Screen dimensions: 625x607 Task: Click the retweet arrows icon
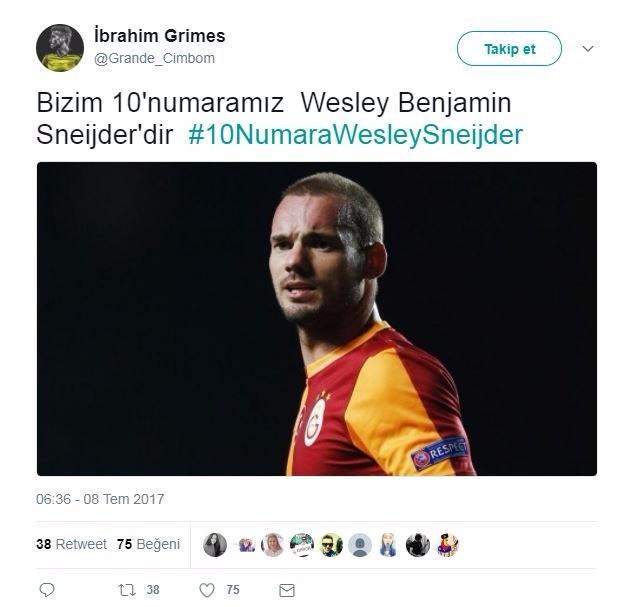(x=127, y=590)
